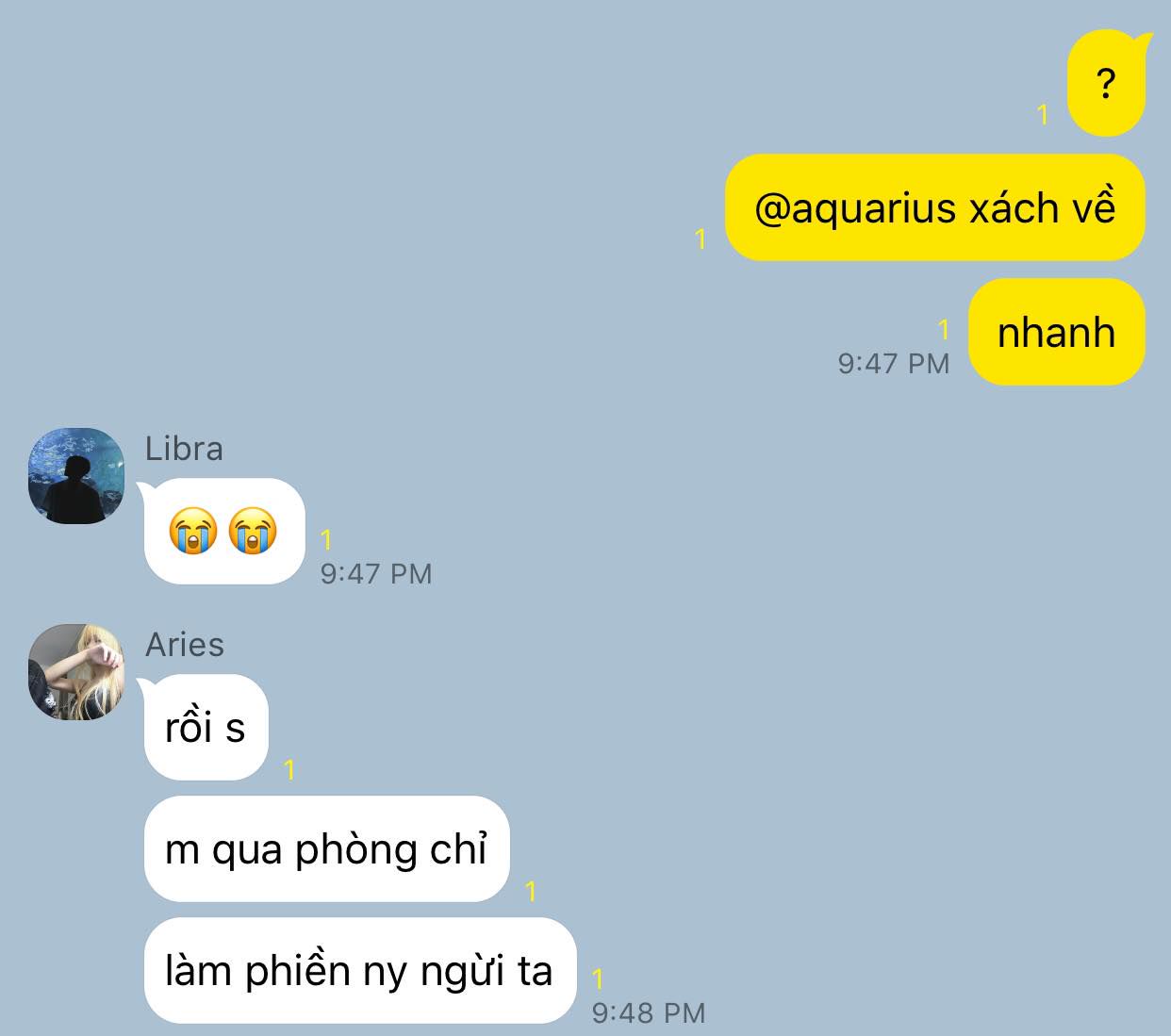Tap the '?' message bubble
This screenshot has height=1036, width=1171.
(1106, 83)
